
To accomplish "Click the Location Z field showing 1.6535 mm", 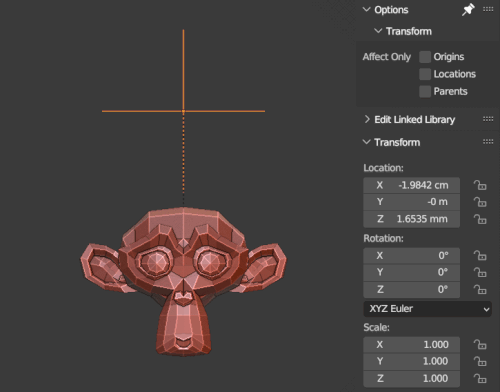I will pyautogui.click(x=412, y=219).
